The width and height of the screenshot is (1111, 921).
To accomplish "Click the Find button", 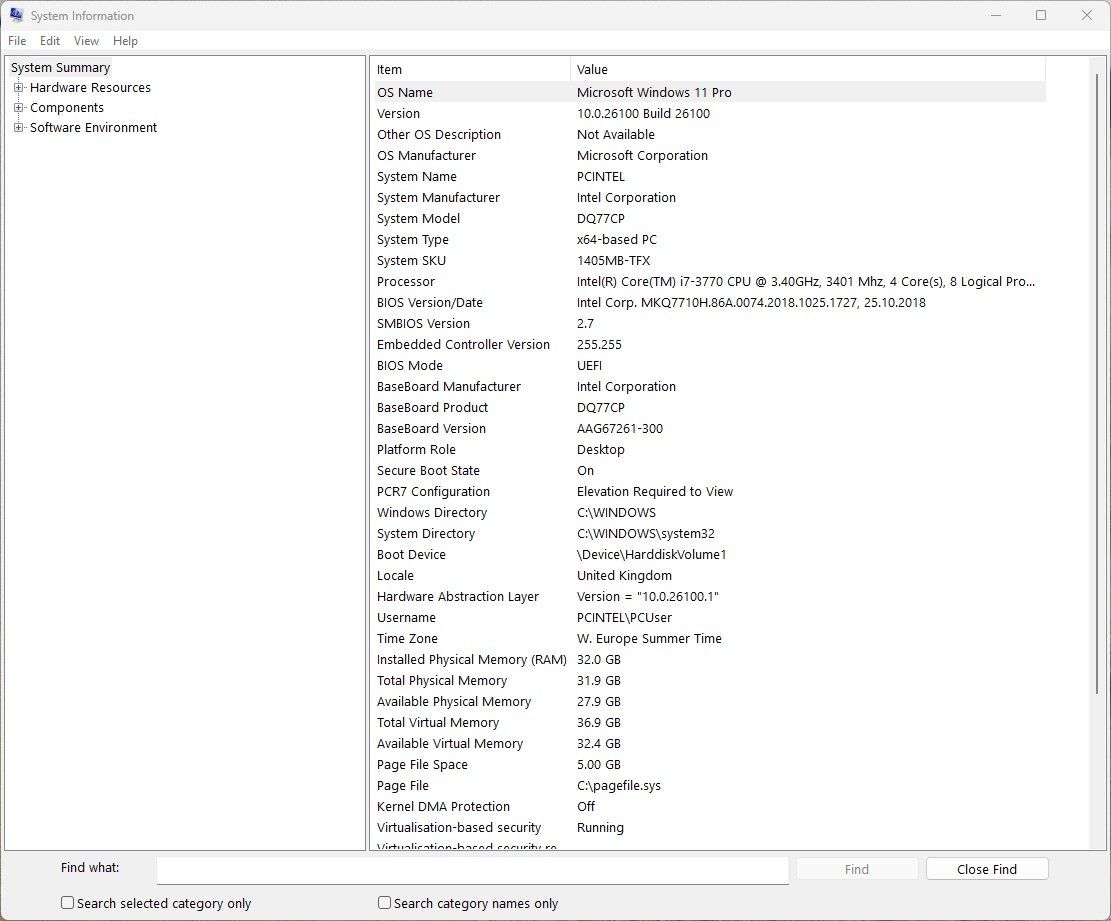I will pyautogui.click(x=857, y=869).
